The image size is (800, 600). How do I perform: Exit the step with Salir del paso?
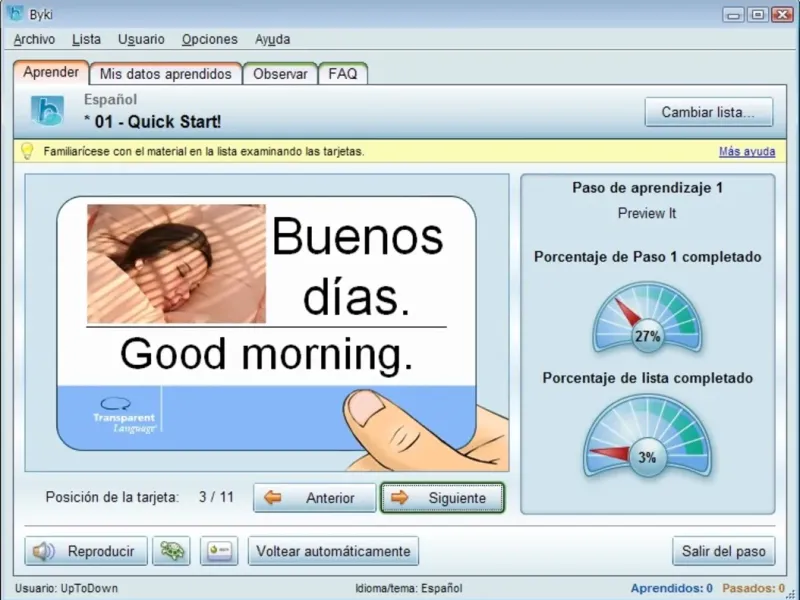[x=723, y=551]
